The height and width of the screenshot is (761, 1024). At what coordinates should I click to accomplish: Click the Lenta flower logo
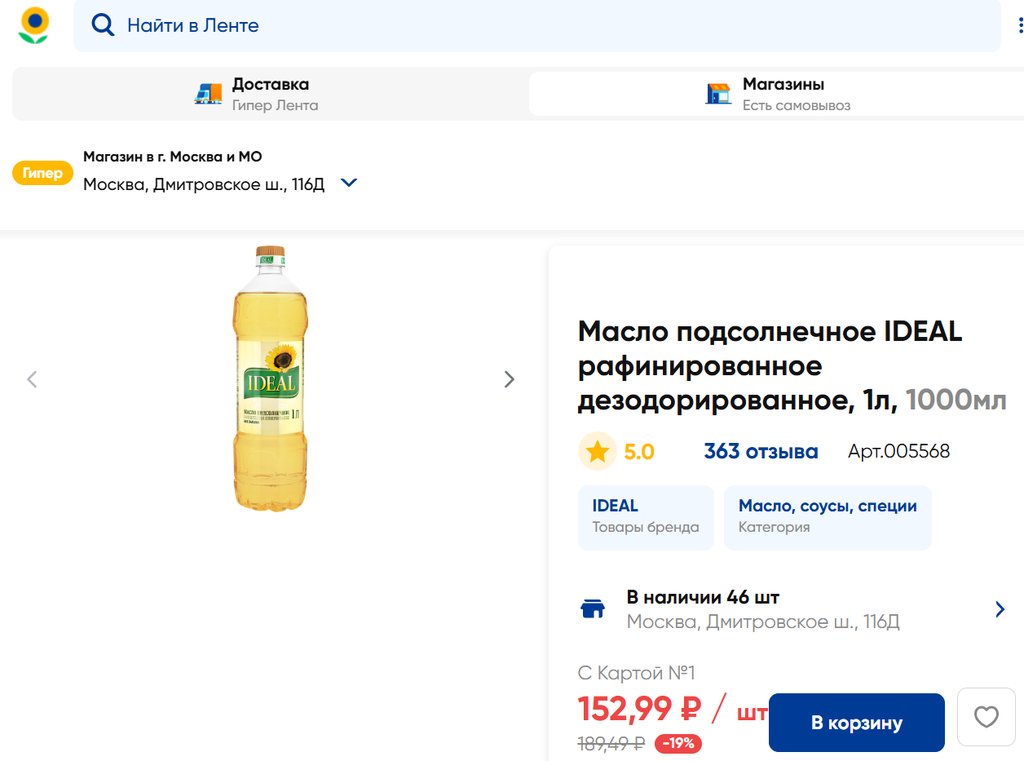tap(34, 25)
